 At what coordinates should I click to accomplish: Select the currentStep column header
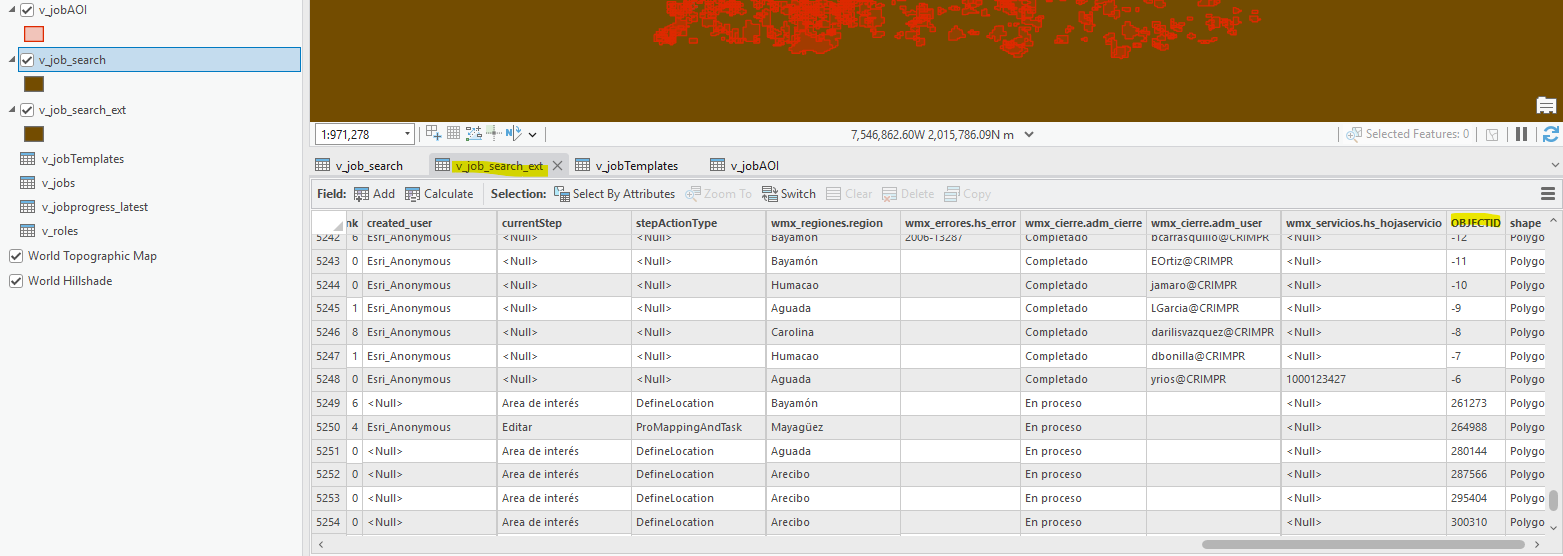[564, 223]
